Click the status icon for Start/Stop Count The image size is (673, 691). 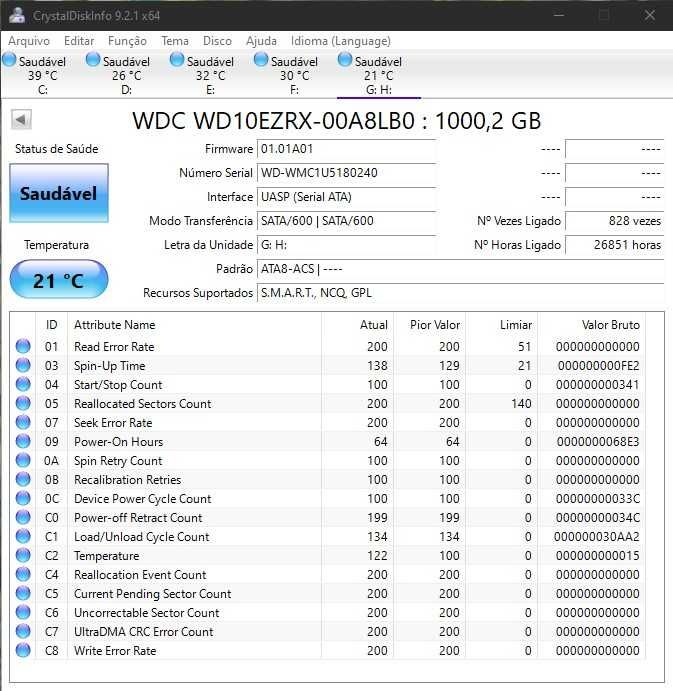click(x=23, y=384)
